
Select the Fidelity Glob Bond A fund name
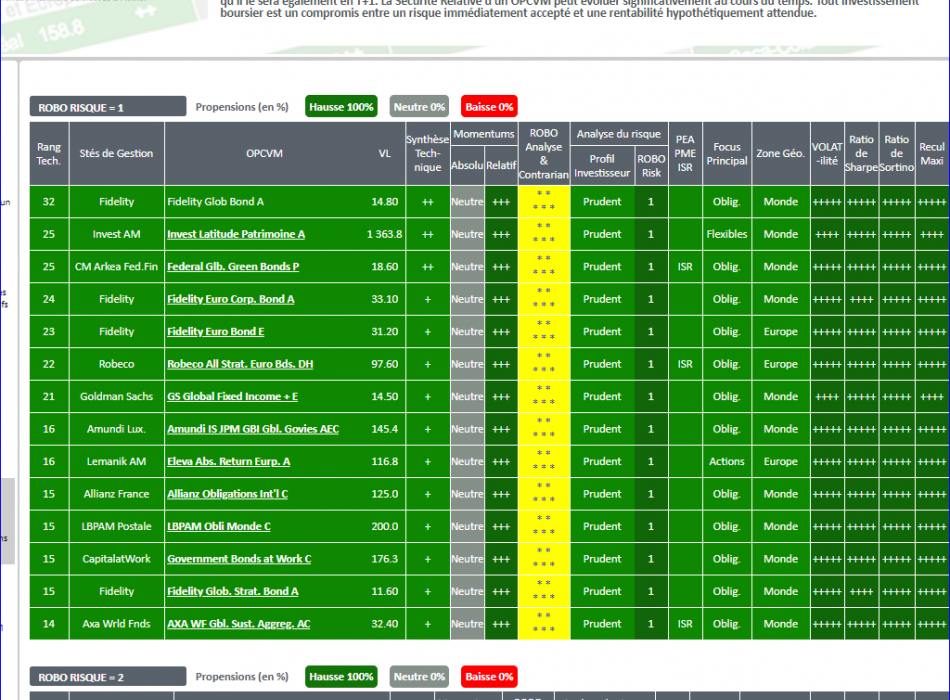click(216, 202)
